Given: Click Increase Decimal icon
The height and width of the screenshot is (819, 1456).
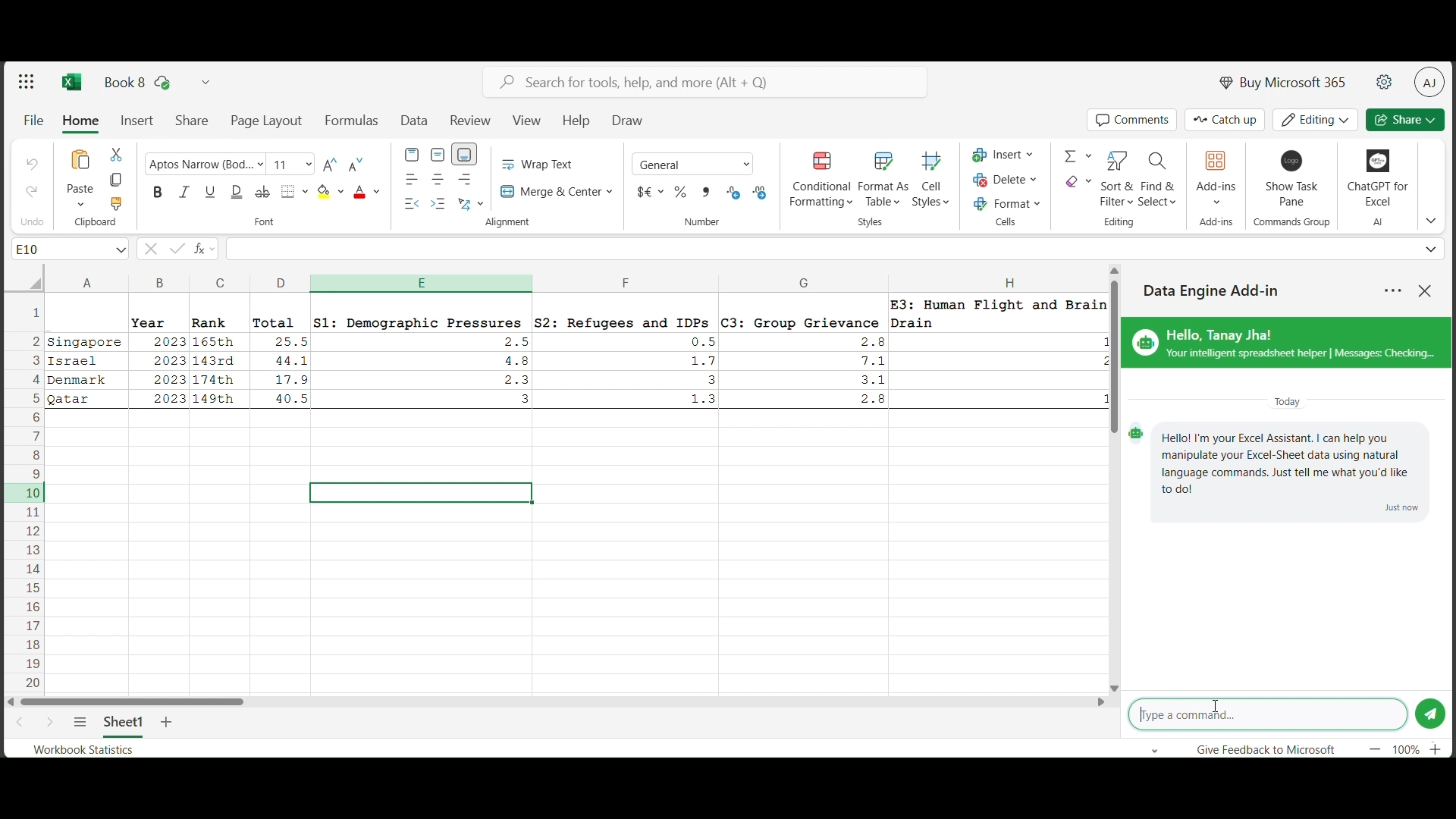Looking at the screenshot, I should (x=735, y=193).
